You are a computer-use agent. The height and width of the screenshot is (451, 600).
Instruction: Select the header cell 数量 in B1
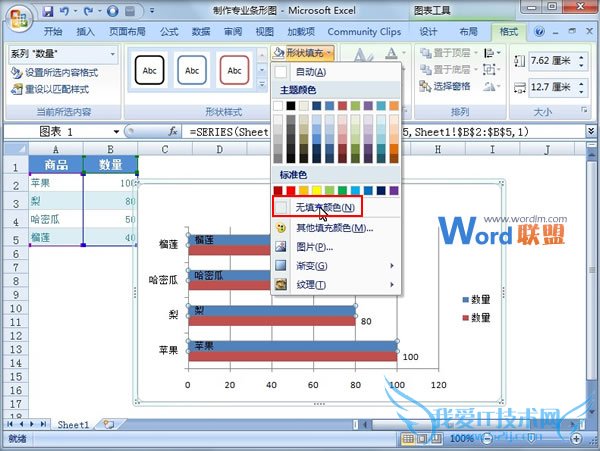(110, 165)
